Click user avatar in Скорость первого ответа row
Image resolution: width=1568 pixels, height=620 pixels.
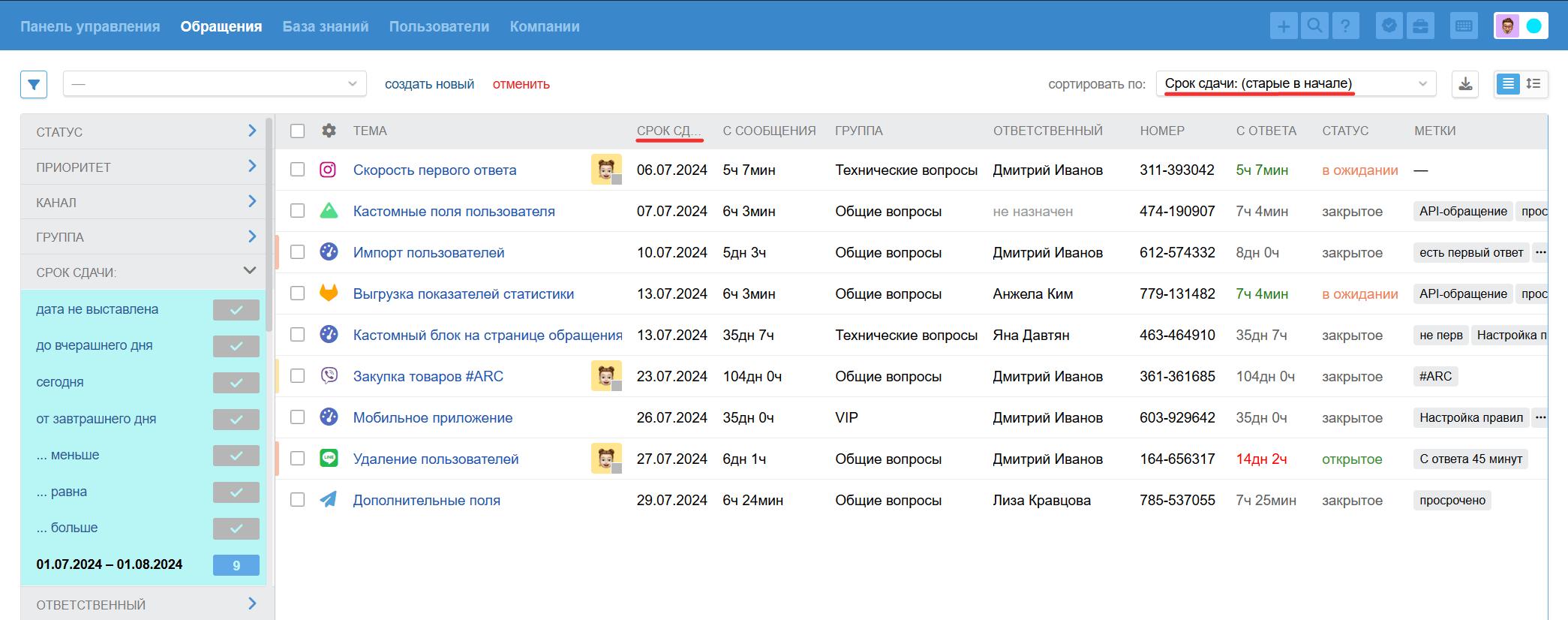[x=606, y=170]
